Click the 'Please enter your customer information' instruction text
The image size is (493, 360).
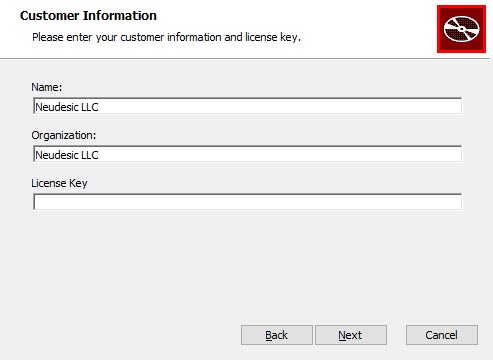166,37
